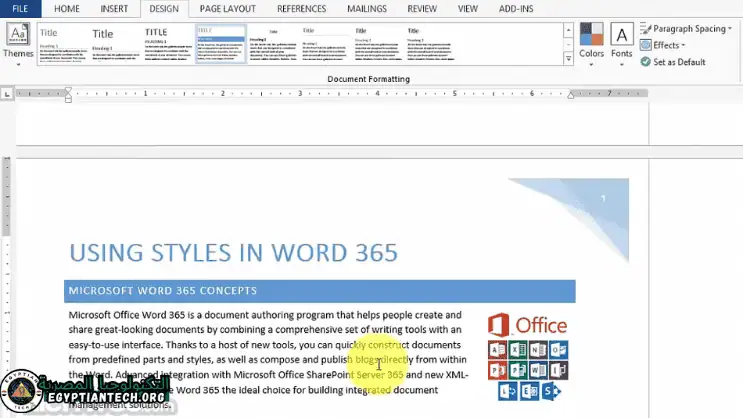The width and height of the screenshot is (743, 418).
Task: Expand the style set gallery More arrow
Action: click(568, 59)
